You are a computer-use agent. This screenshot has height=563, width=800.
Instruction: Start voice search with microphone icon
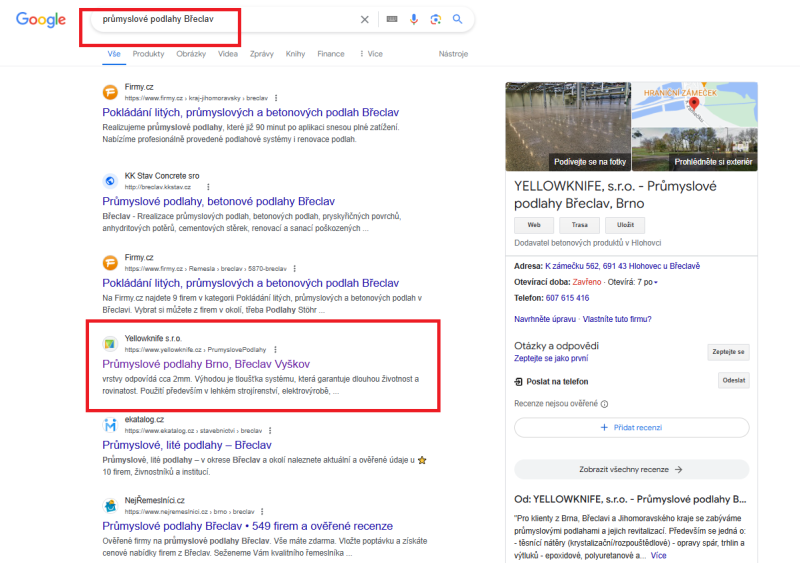tap(414, 19)
